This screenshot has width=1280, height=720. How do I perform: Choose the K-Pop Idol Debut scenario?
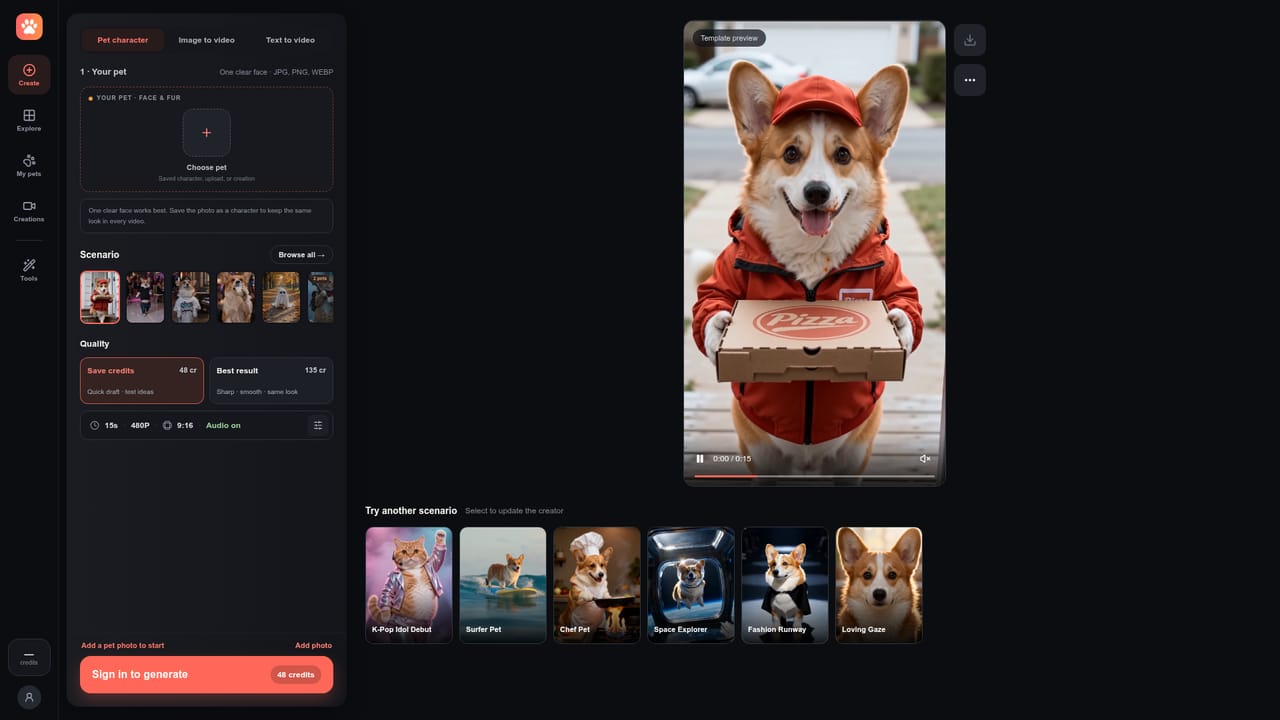pyautogui.click(x=409, y=585)
